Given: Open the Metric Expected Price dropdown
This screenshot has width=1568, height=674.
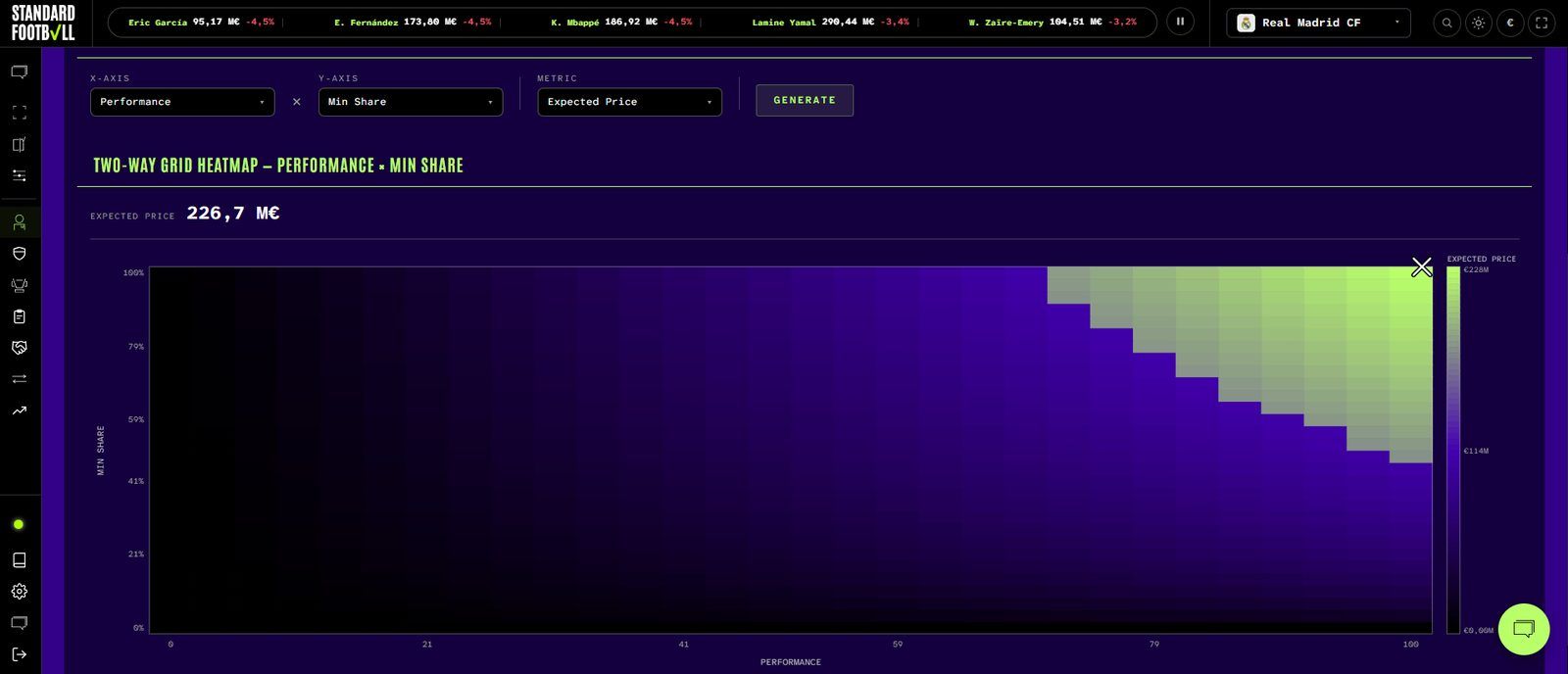Looking at the screenshot, I should [629, 102].
